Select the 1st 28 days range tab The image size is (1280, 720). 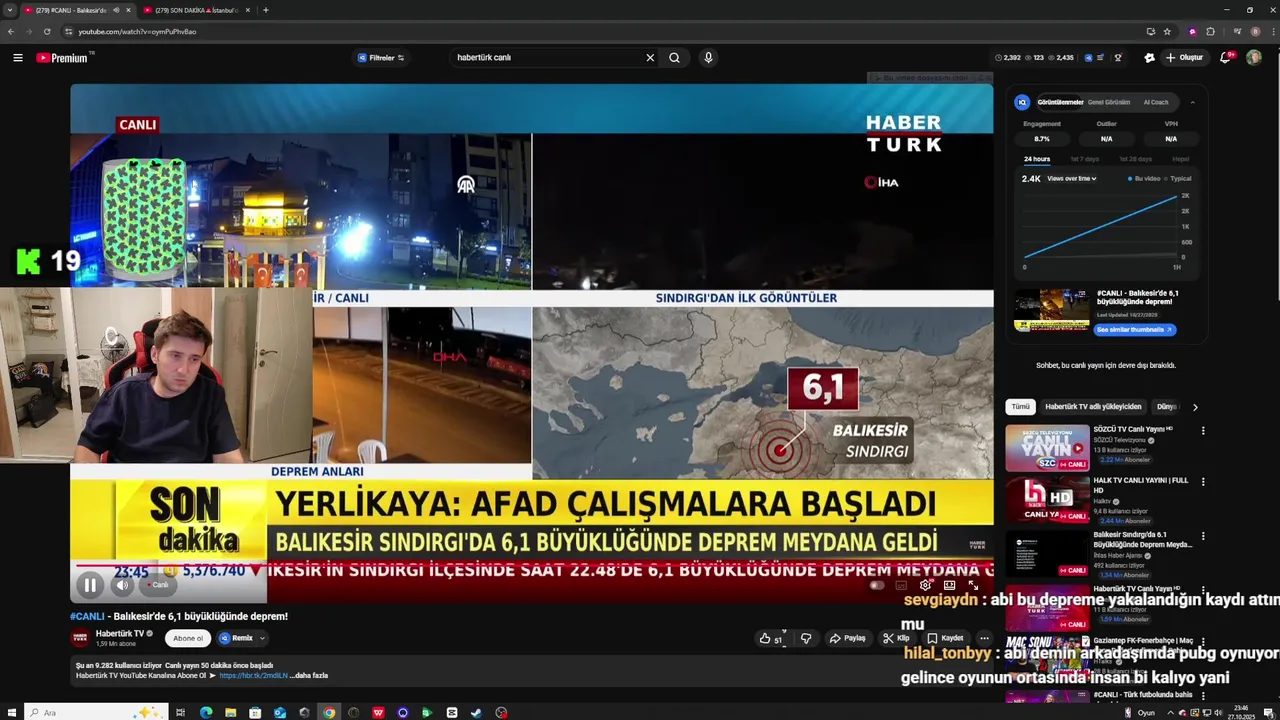point(1135,159)
